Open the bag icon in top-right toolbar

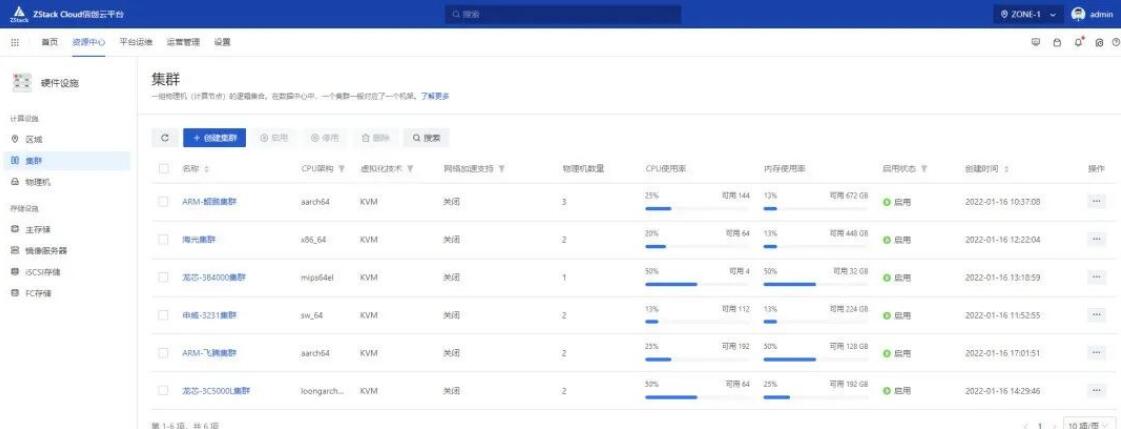click(x=1057, y=42)
